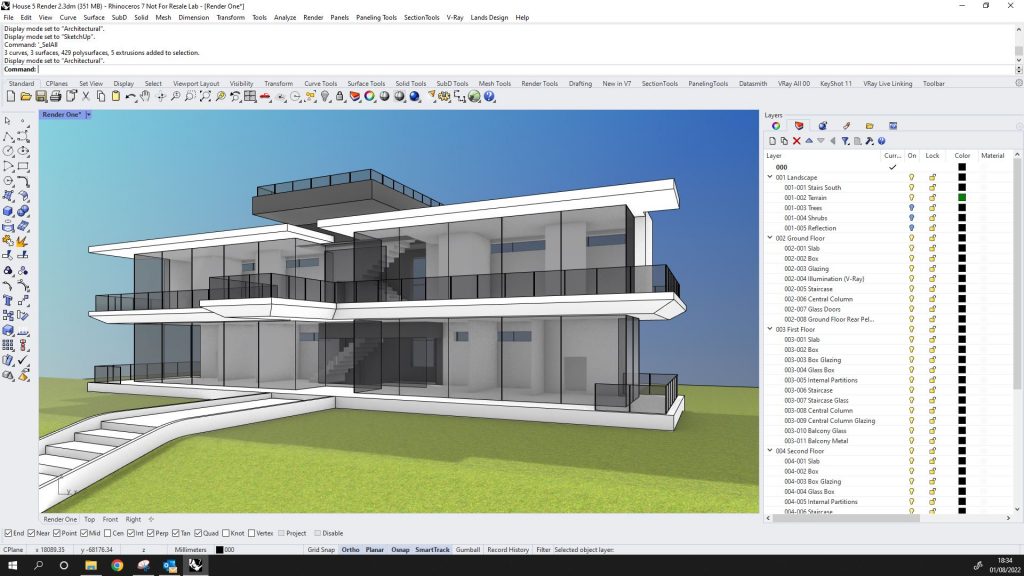Toggle Osnap in the status bar
The image size is (1024, 576).
tap(400, 550)
